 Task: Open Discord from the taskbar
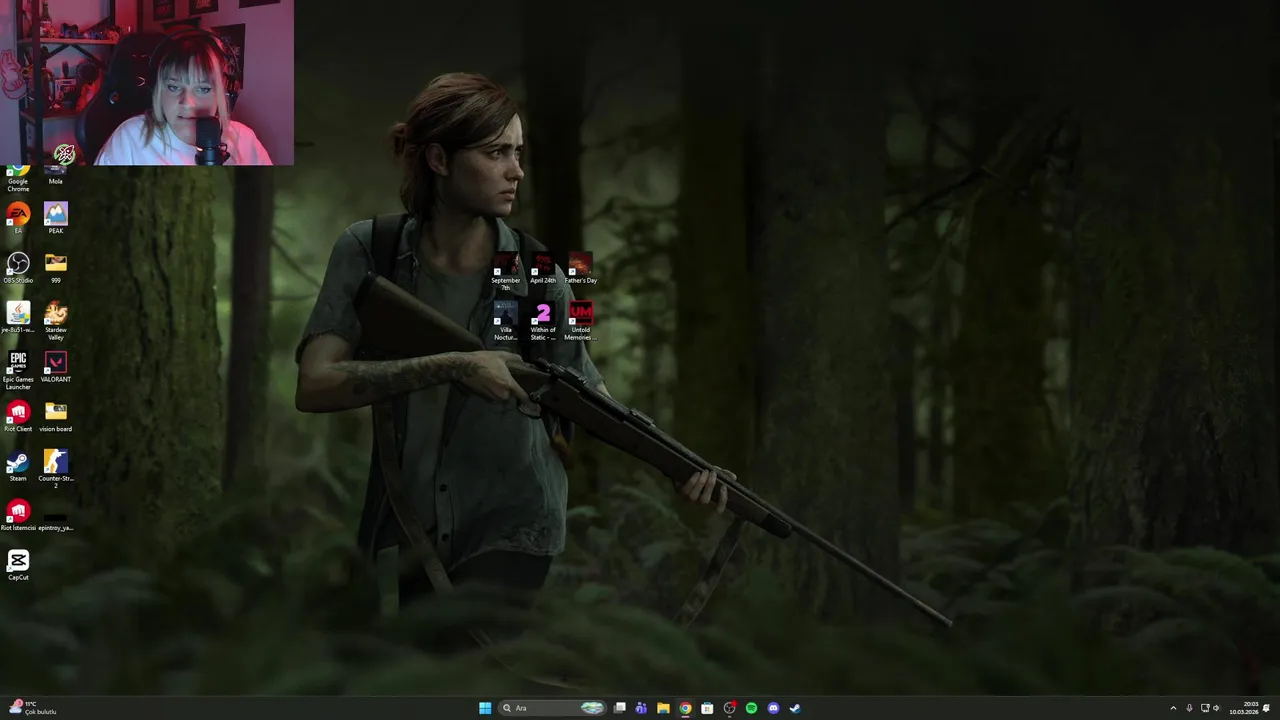click(x=773, y=708)
